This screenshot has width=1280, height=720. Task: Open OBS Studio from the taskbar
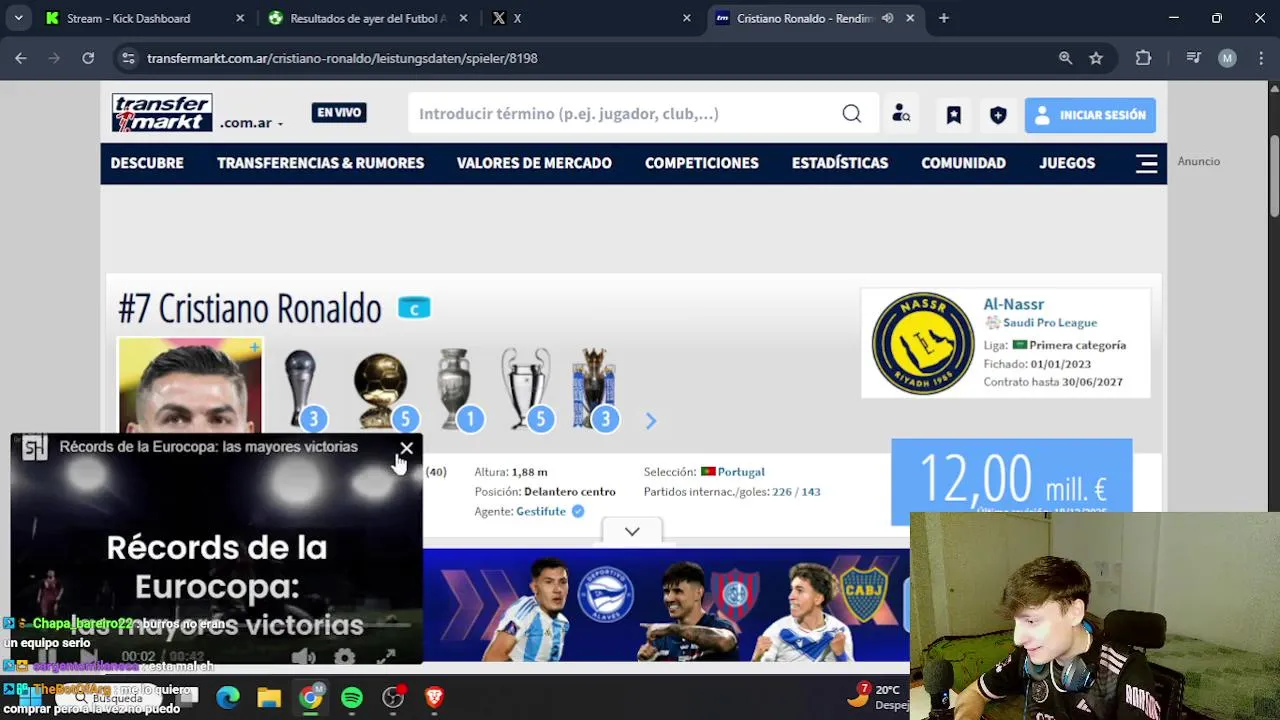393,697
